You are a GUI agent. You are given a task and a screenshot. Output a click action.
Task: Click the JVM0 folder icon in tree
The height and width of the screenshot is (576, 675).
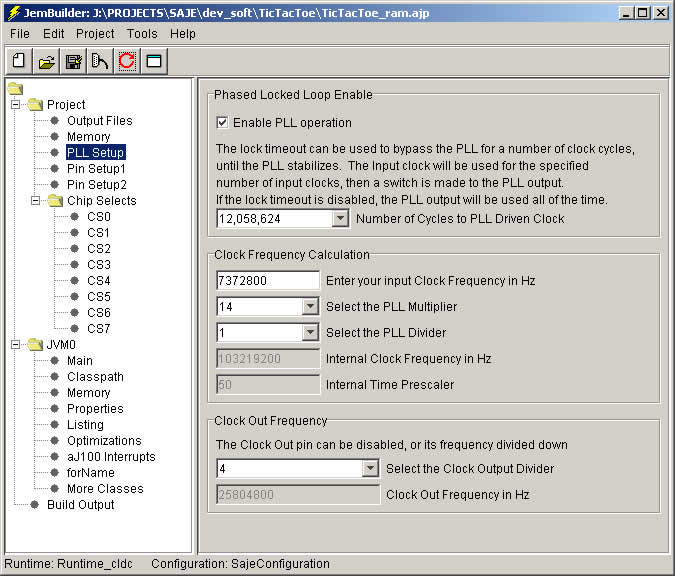coord(35,345)
